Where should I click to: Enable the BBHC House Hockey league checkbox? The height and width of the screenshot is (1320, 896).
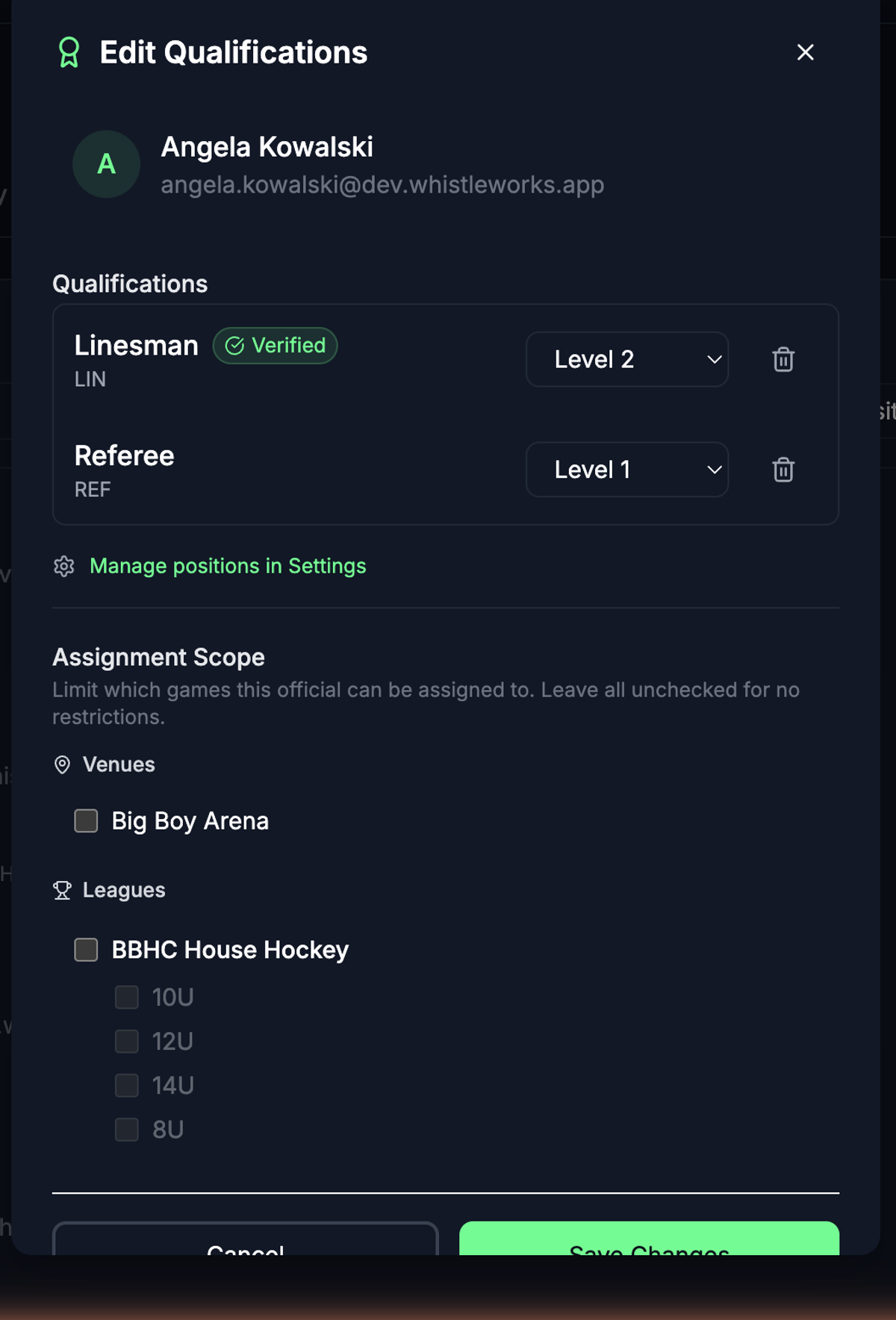pos(86,950)
